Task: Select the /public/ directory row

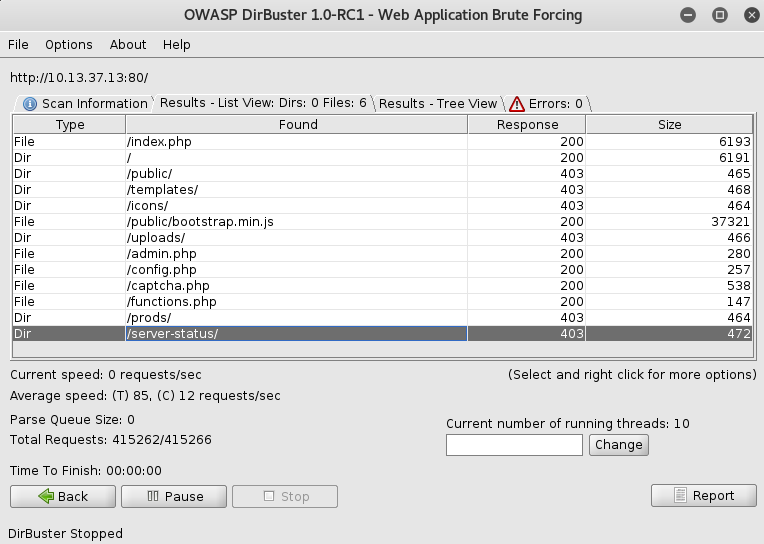Action: (x=382, y=174)
